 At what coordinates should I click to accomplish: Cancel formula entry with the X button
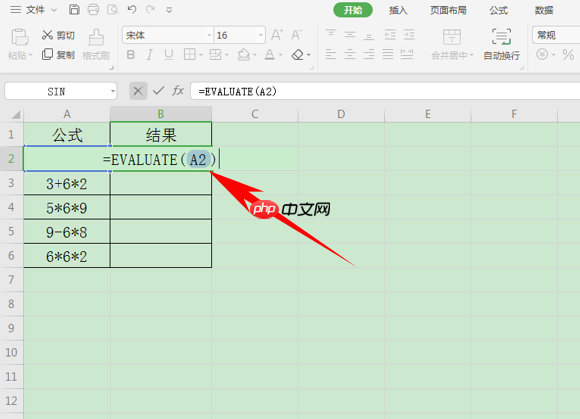pyautogui.click(x=138, y=91)
